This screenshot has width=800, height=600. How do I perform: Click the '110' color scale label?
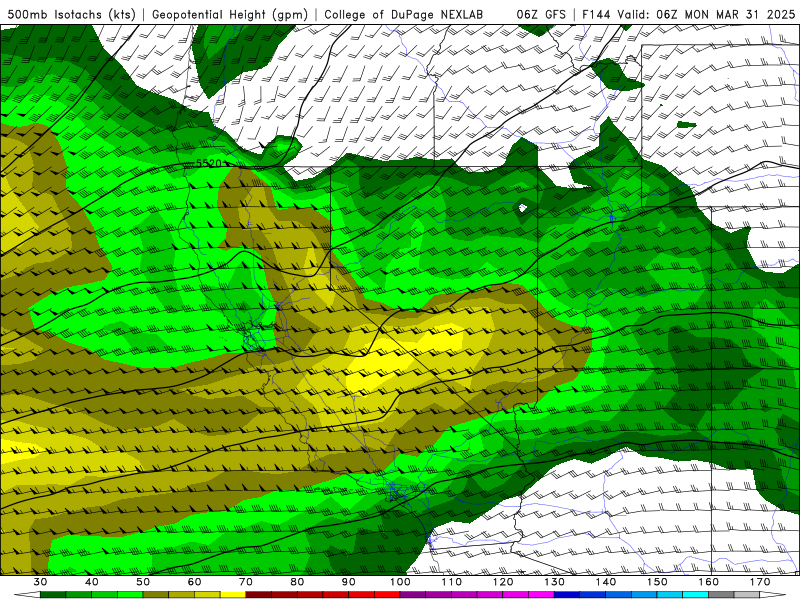452,582
